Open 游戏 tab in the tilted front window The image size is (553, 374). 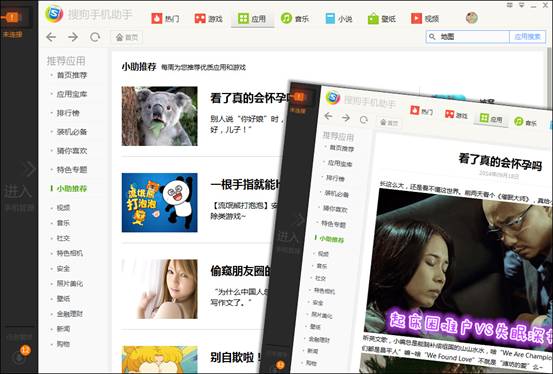[456, 114]
